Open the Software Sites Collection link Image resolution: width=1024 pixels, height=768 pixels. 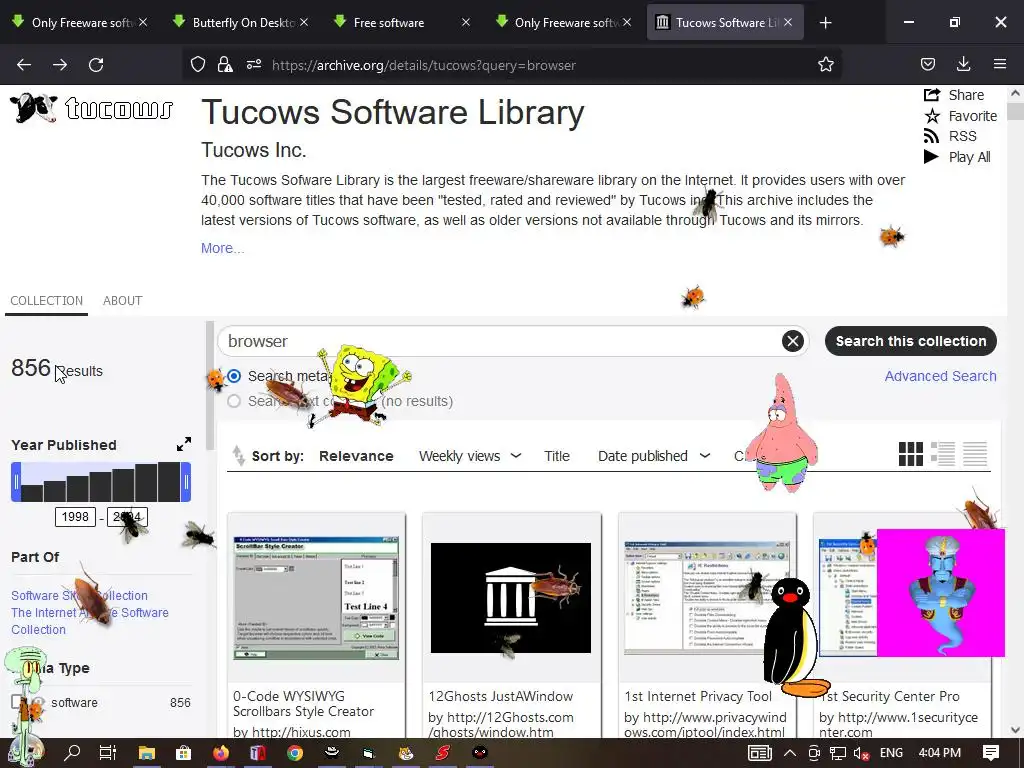[x=79, y=596]
